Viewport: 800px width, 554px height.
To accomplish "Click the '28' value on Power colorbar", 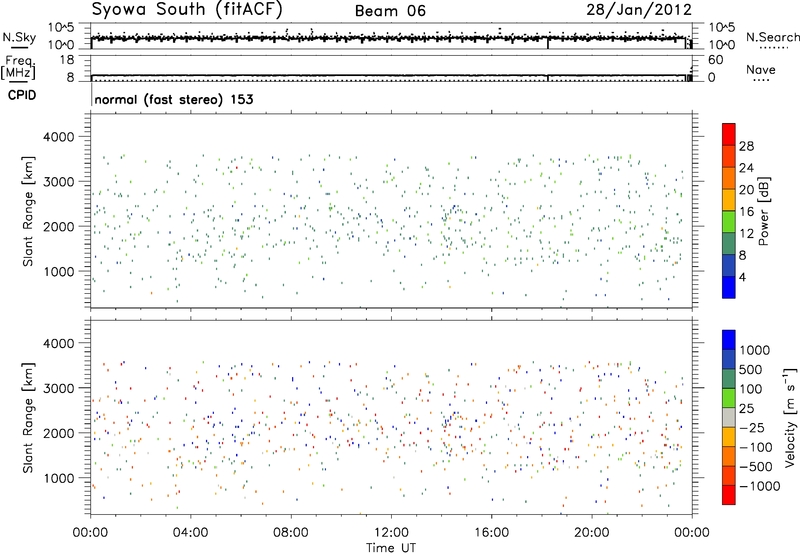I will (x=746, y=146).
